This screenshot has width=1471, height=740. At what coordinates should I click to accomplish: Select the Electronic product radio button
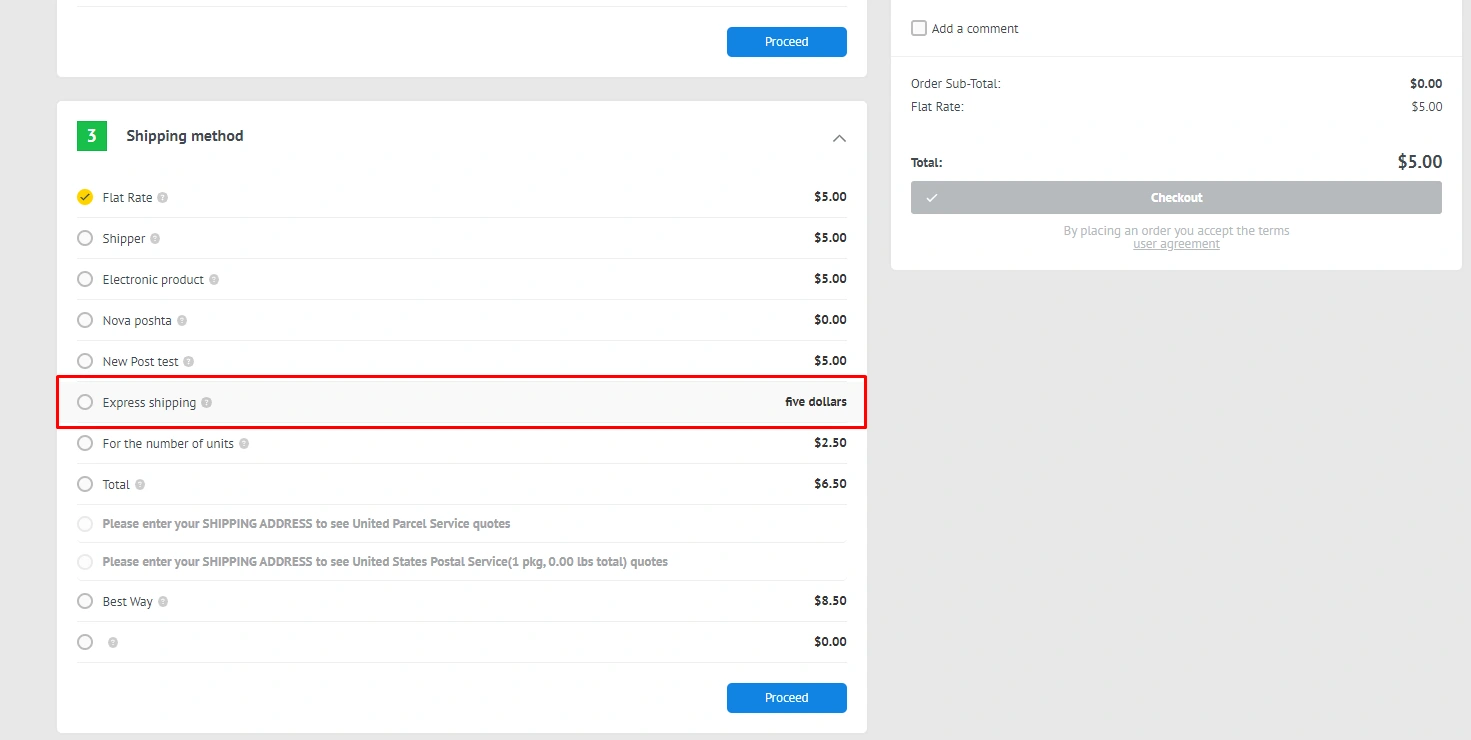(x=85, y=279)
